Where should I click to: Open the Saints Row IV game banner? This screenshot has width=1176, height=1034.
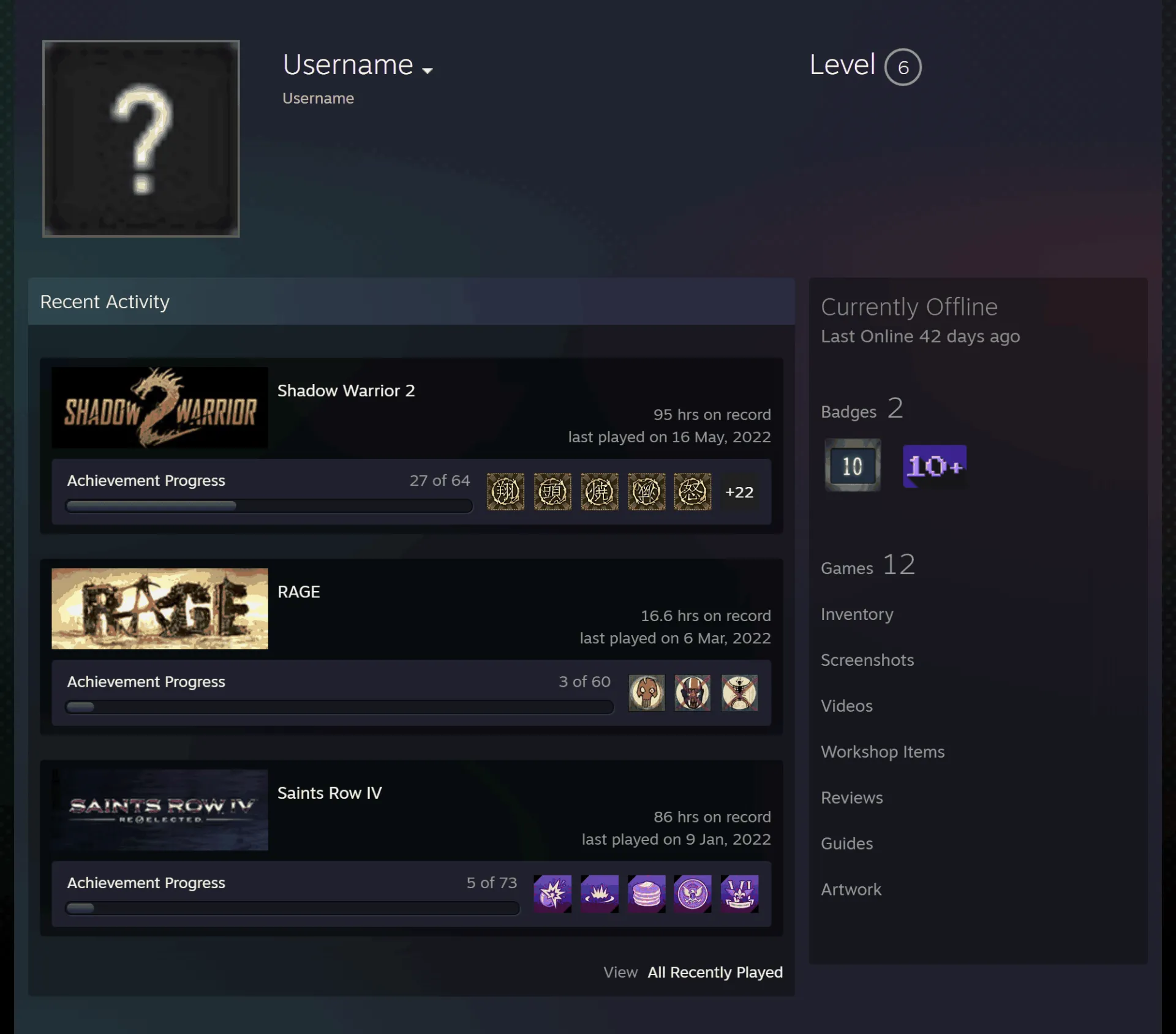click(160, 810)
